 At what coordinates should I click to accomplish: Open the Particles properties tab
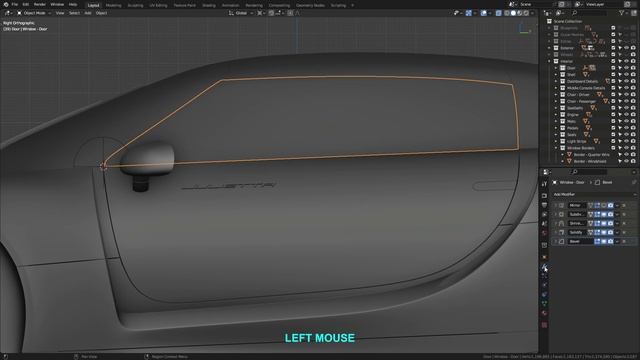click(544, 276)
